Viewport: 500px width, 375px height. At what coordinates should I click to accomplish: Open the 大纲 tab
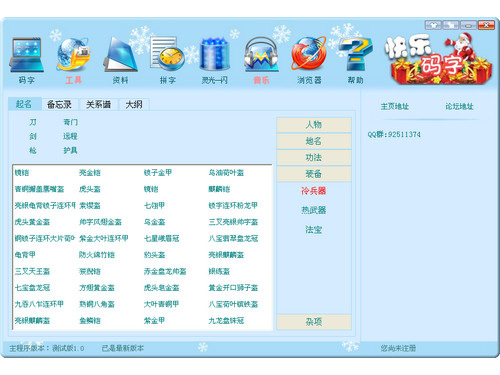click(134, 104)
